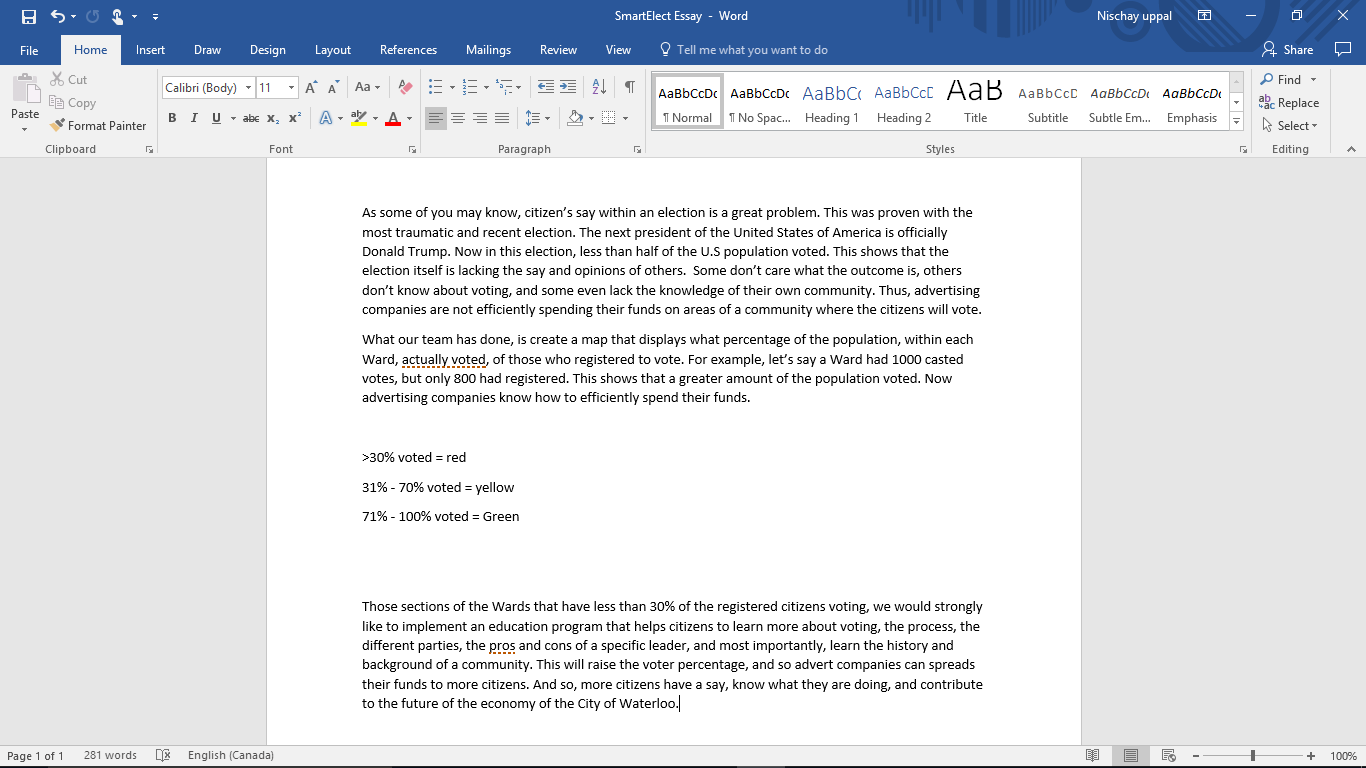This screenshot has height=768, width=1366.
Task: Show or hide paragraph marks
Action: pos(630,88)
